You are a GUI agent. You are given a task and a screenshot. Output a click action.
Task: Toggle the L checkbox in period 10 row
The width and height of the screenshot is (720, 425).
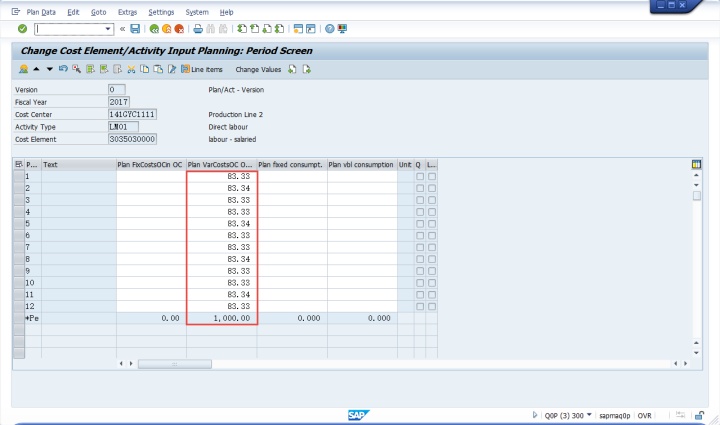tap(432, 283)
